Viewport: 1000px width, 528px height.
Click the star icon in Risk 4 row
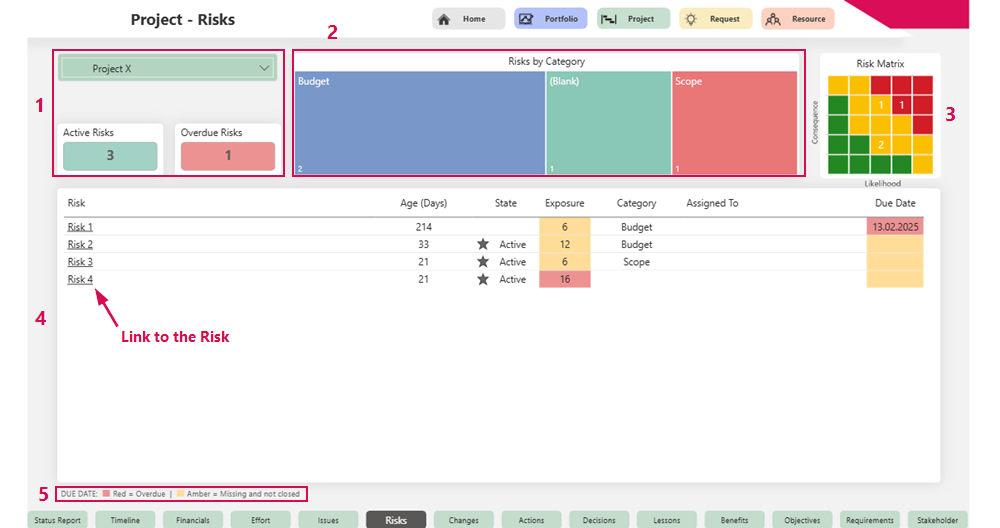(483, 280)
